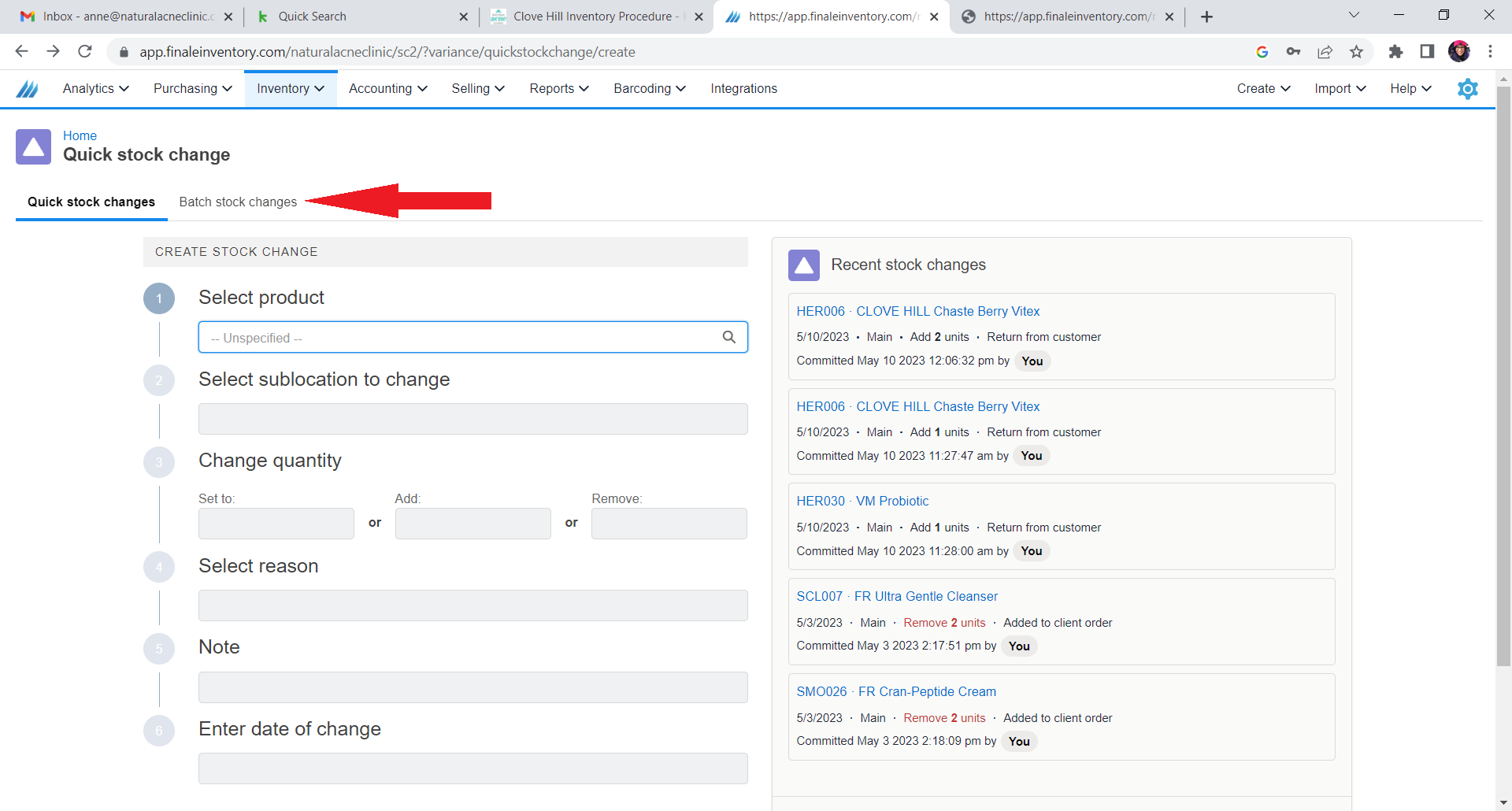The image size is (1512, 811).
Task: Switch to Batch stock changes tab
Action: [x=238, y=202]
